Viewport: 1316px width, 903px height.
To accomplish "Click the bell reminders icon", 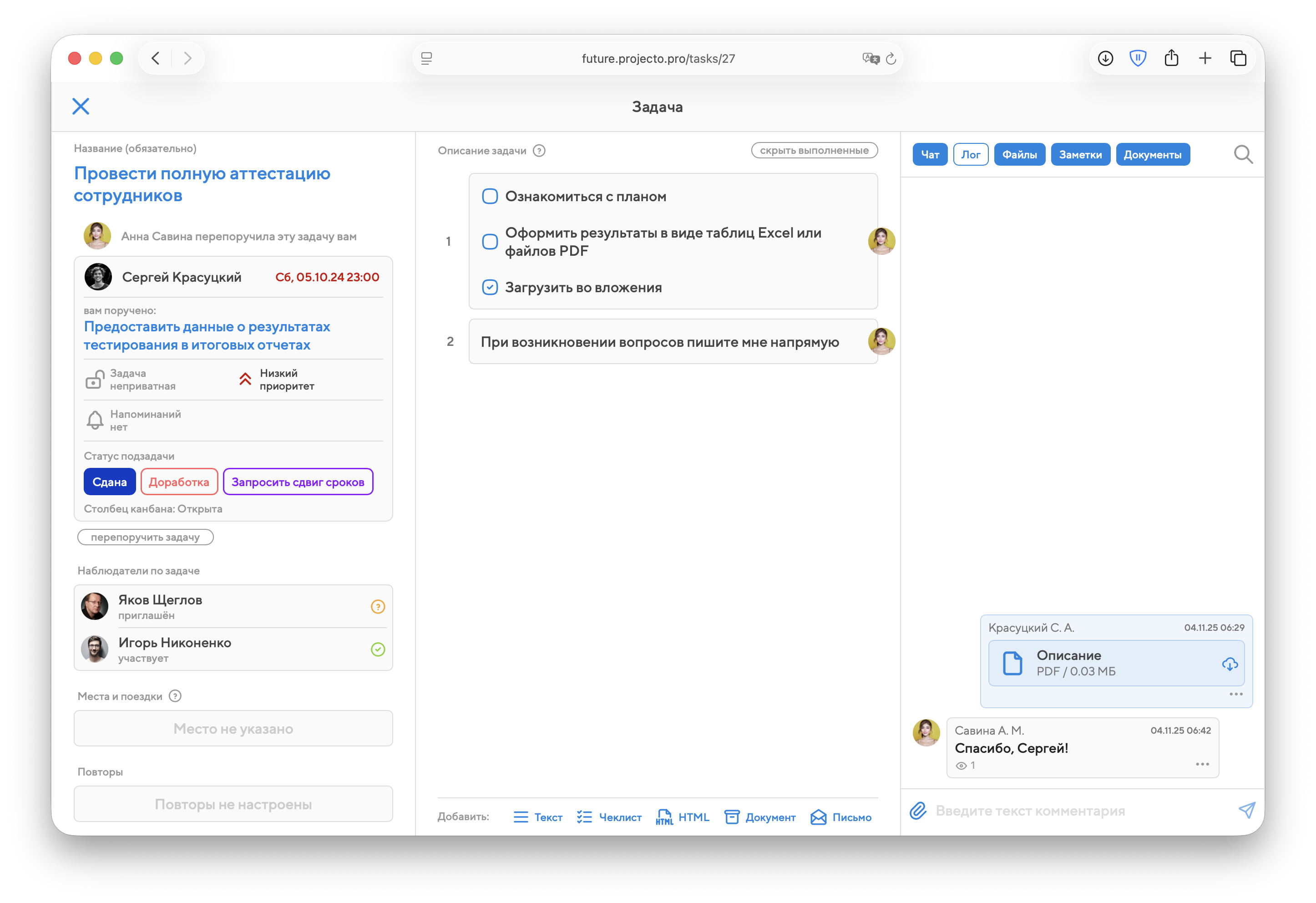I will tap(95, 421).
